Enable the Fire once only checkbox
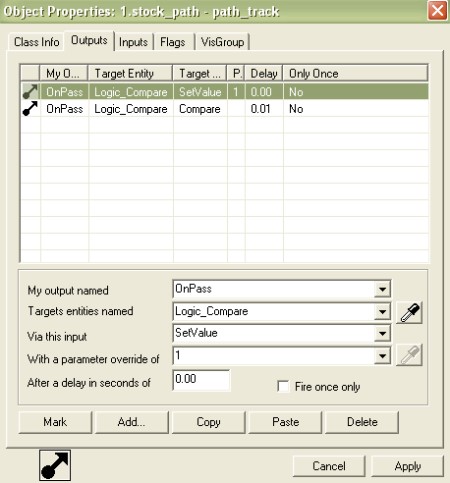This screenshot has width=450, height=483. click(x=283, y=387)
